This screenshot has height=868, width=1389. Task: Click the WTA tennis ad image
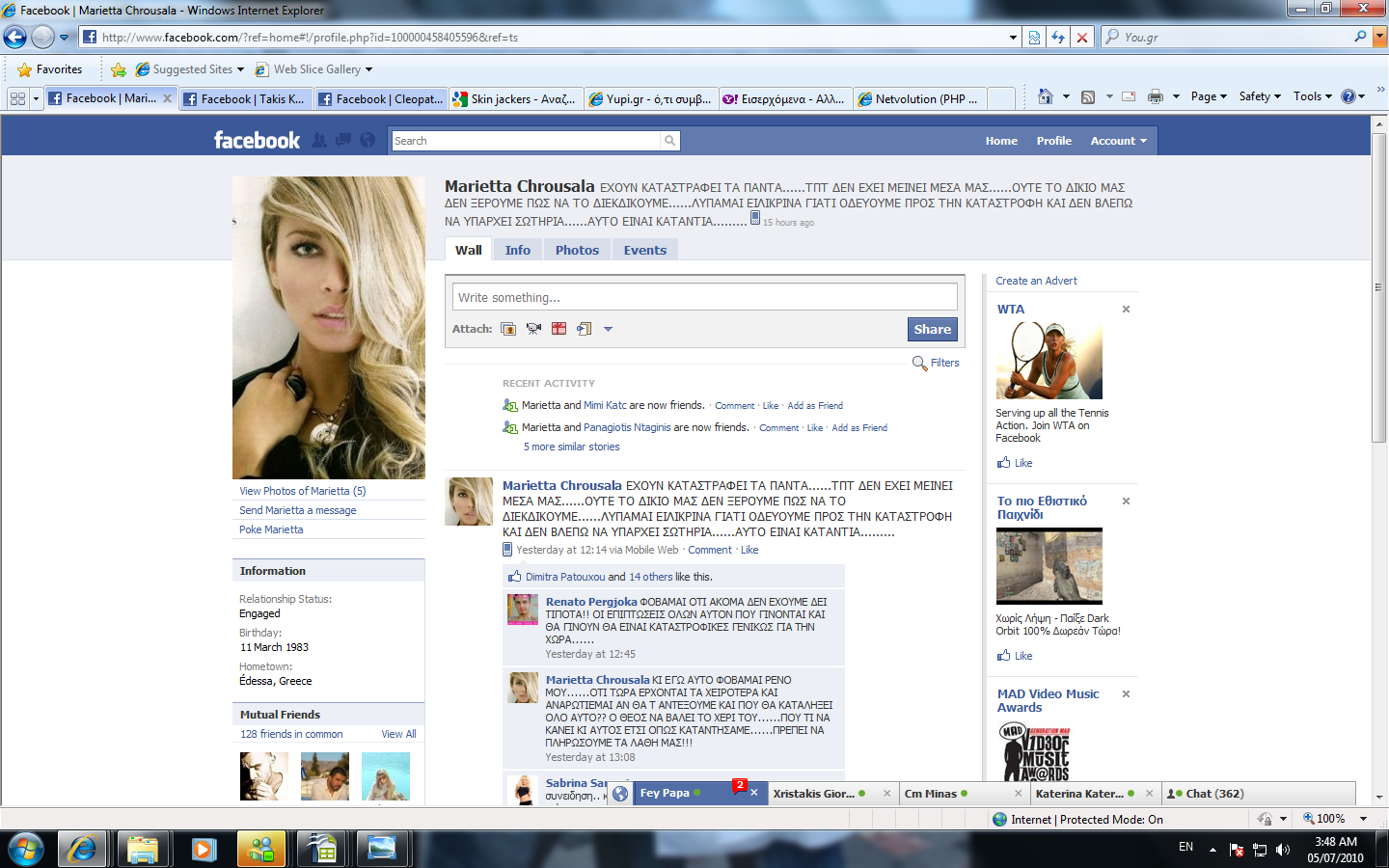coord(1049,361)
